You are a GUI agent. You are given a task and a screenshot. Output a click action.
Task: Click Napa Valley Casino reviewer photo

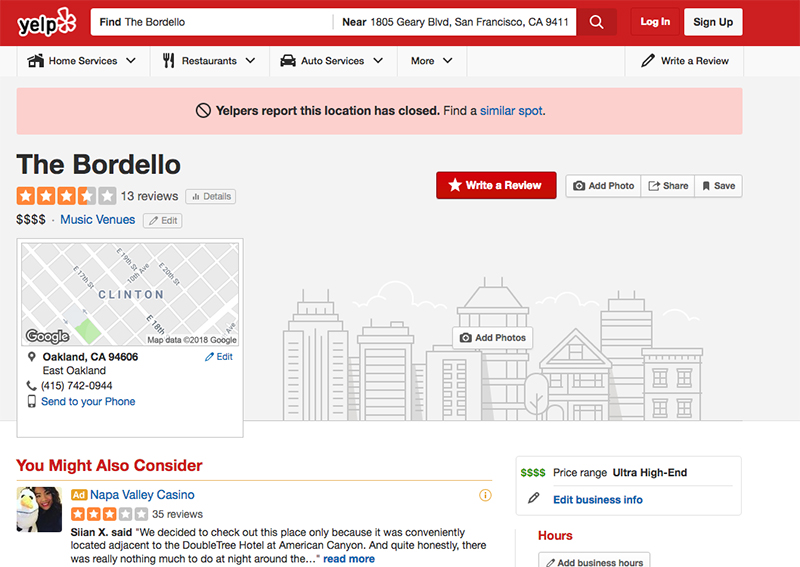(x=39, y=509)
